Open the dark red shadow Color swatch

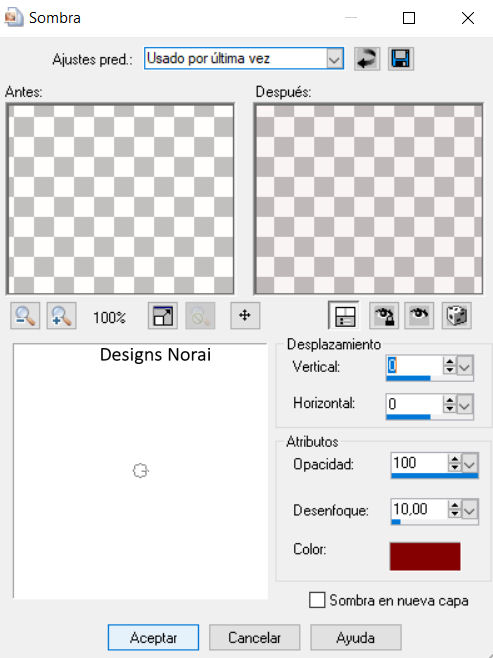(425, 556)
